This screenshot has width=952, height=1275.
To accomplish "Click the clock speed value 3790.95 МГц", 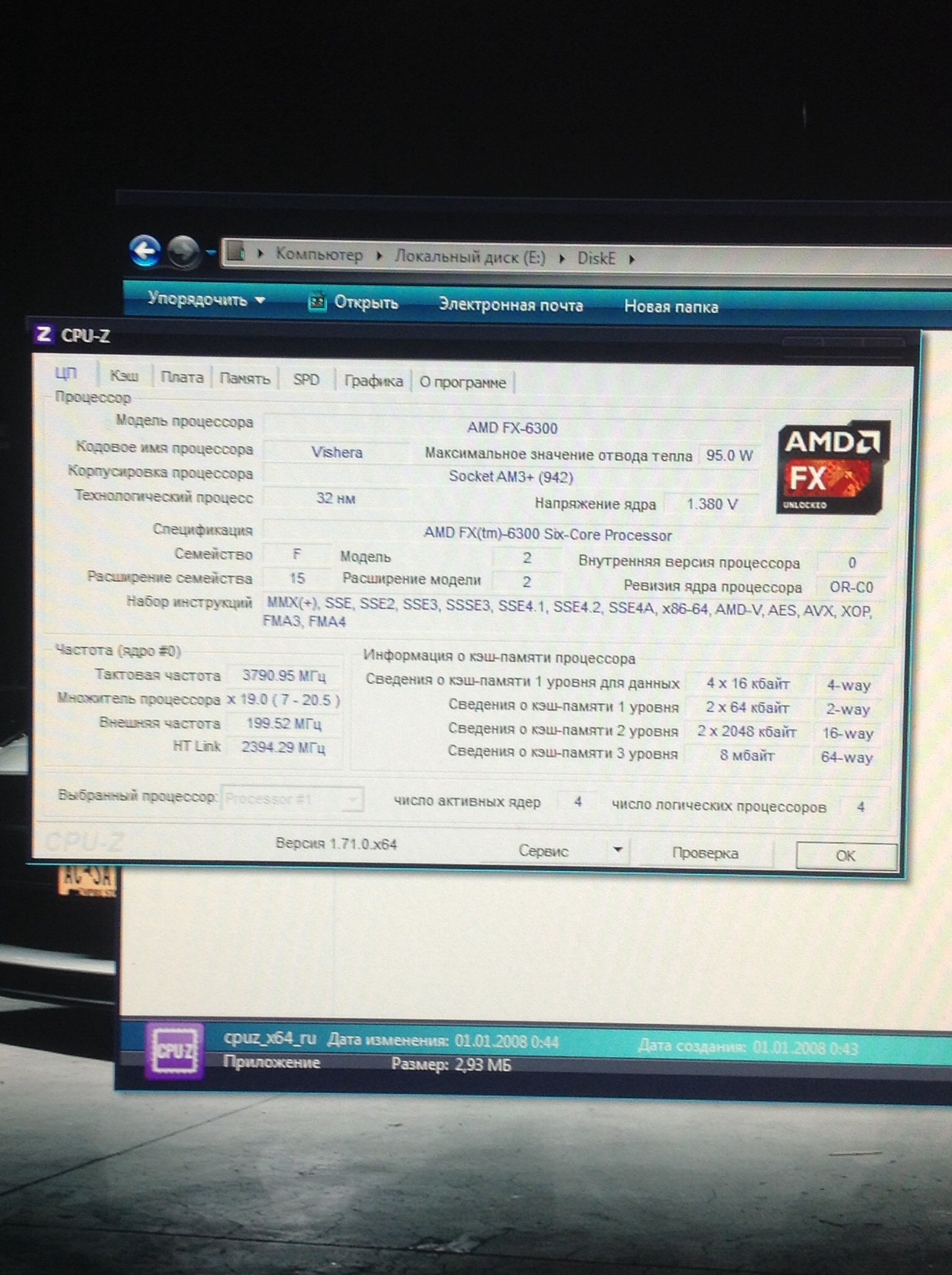I will click(x=283, y=675).
